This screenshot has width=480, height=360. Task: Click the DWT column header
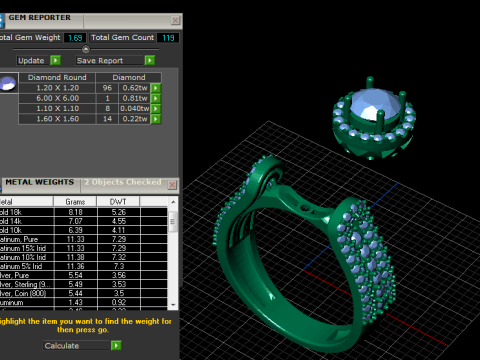(x=118, y=202)
